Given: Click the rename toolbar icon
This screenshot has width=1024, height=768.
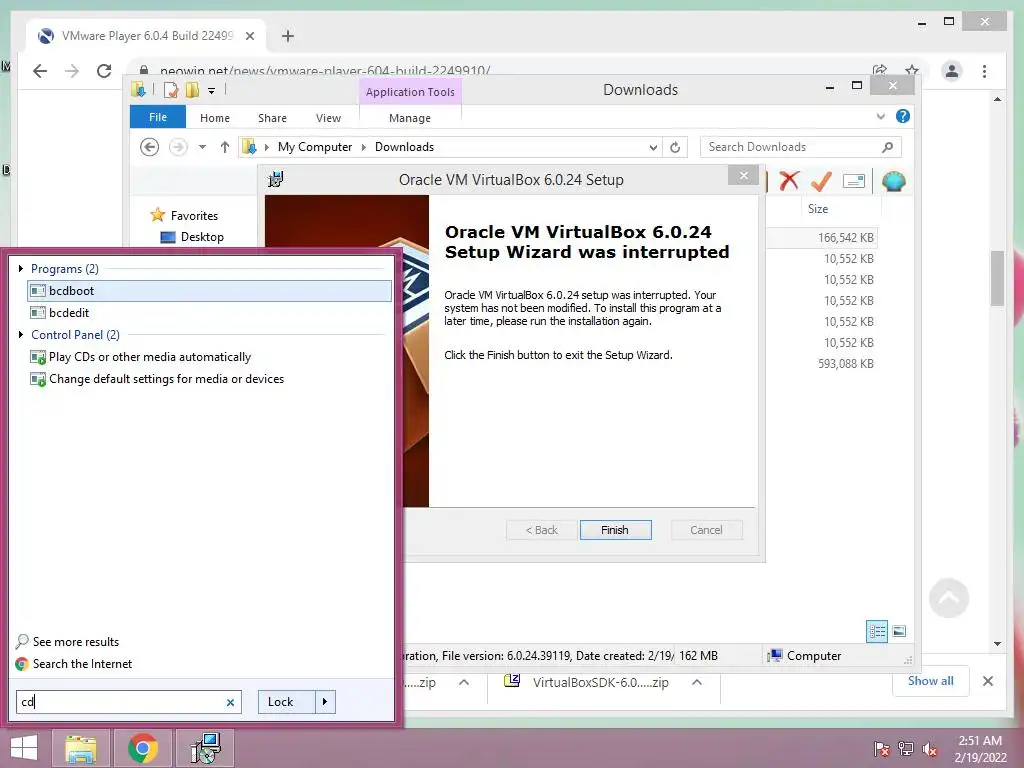Looking at the screenshot, I should click(854, 181).
